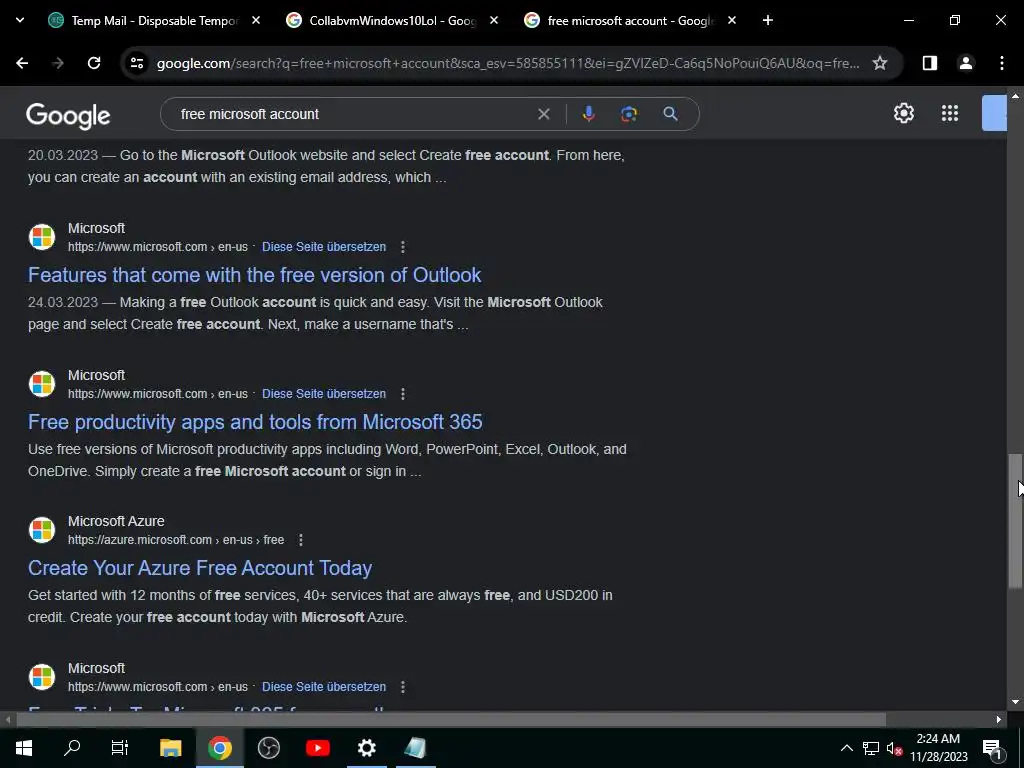Translate the Outlook features result page

point(324,247)
